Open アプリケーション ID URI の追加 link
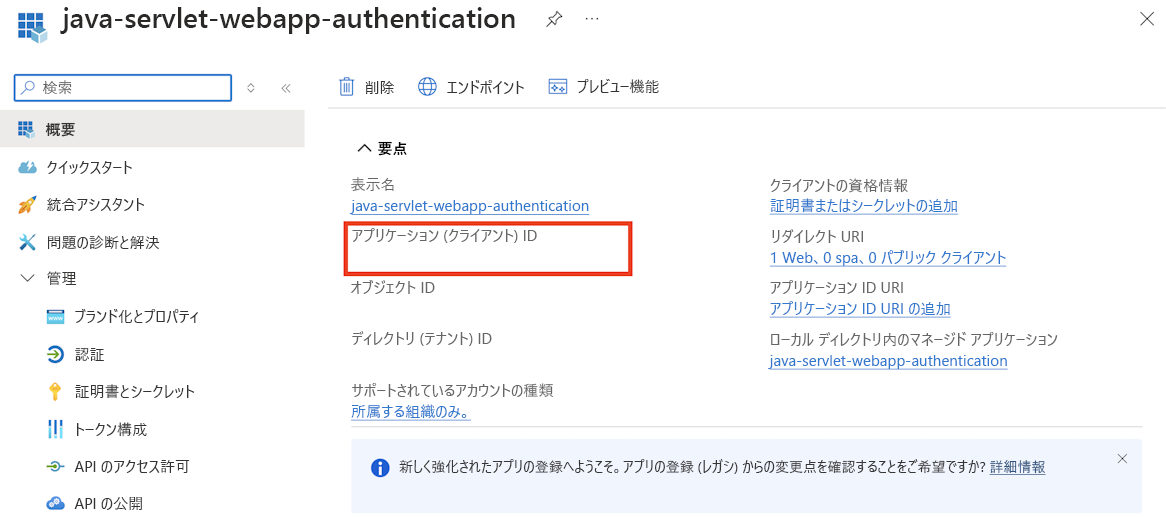The image size is (1166, 517). (860, 309)
